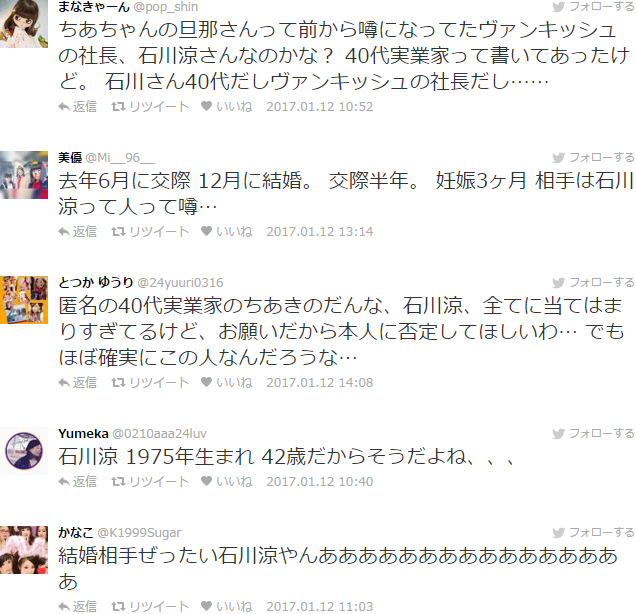Like Yumeka's tweet with heart icon
Image resolution: width=636 pixels, height=614 pixels.
point(227,481)
